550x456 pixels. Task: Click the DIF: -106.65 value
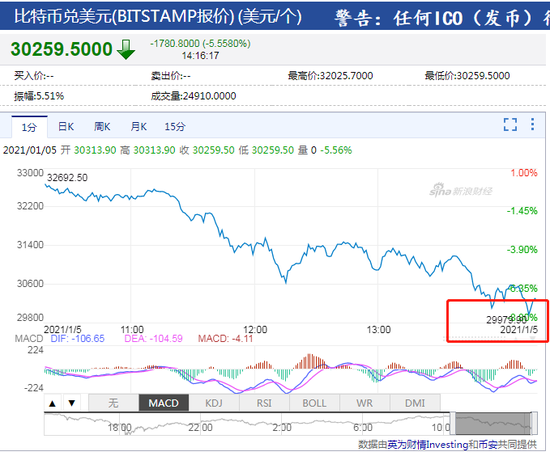pos(78,338)
